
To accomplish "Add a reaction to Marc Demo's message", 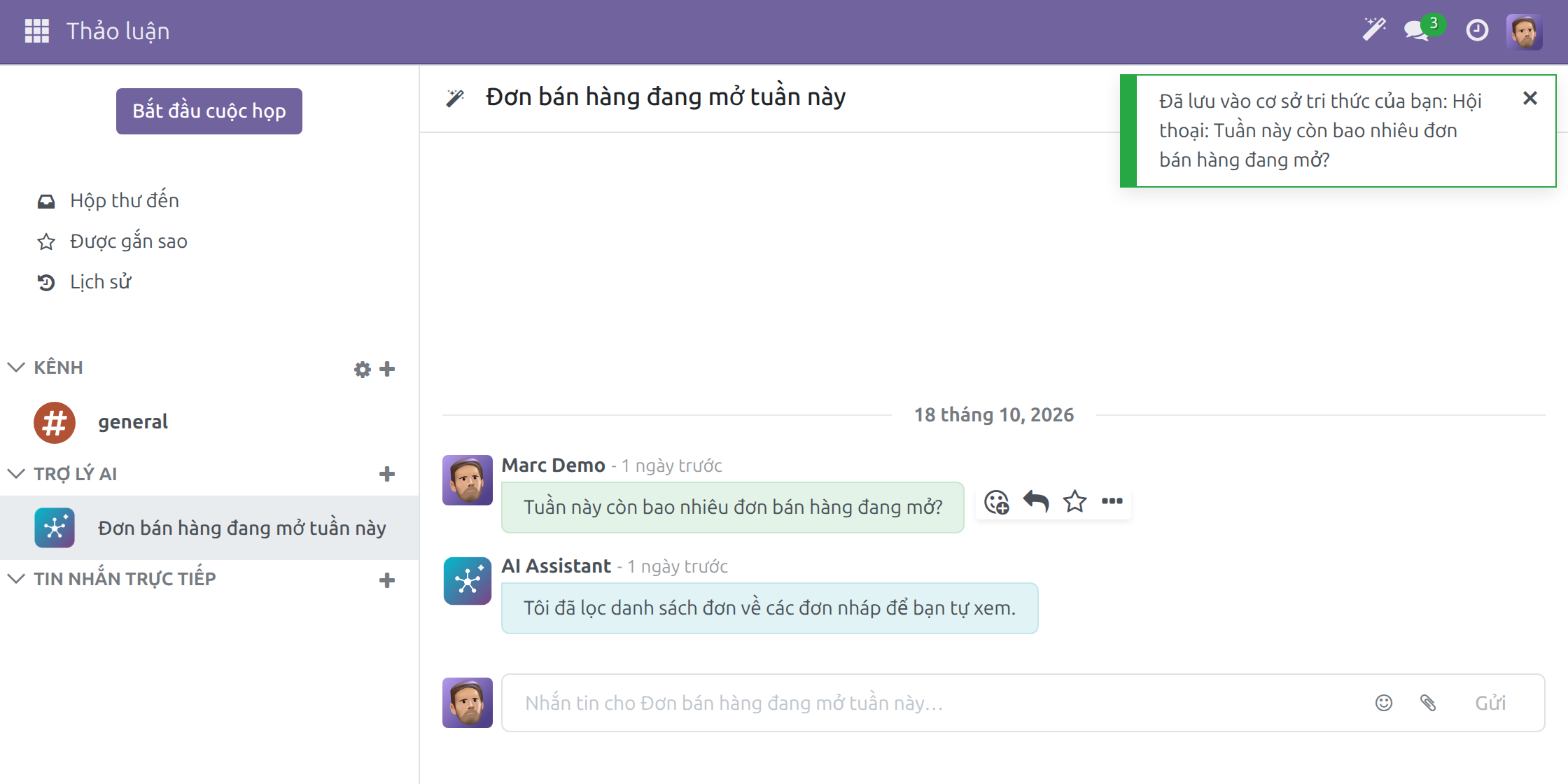I will [997, 502].
